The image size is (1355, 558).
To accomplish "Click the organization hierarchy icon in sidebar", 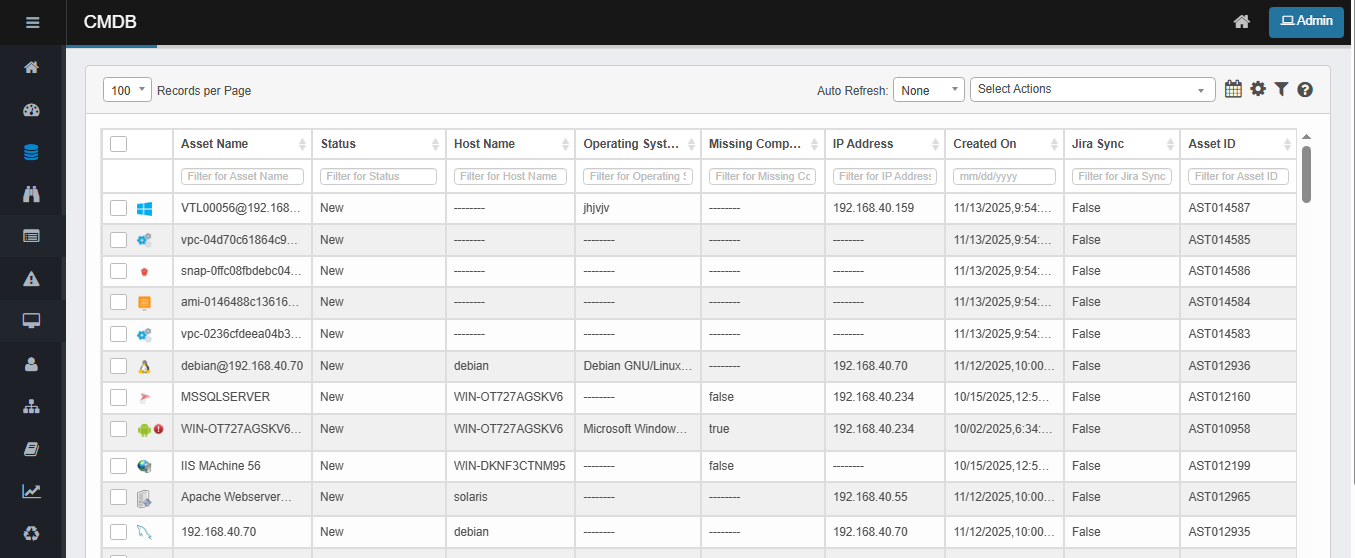I will (x=31, y=406).
